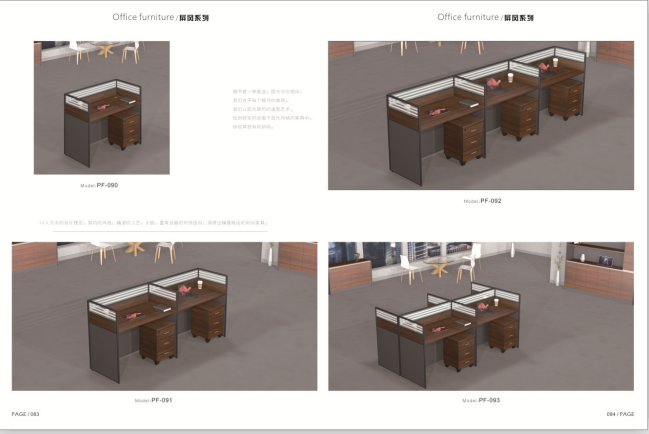
Task: Click the 084 / PAGE page number
Action: pyautogui.click(x=620, y=413)
